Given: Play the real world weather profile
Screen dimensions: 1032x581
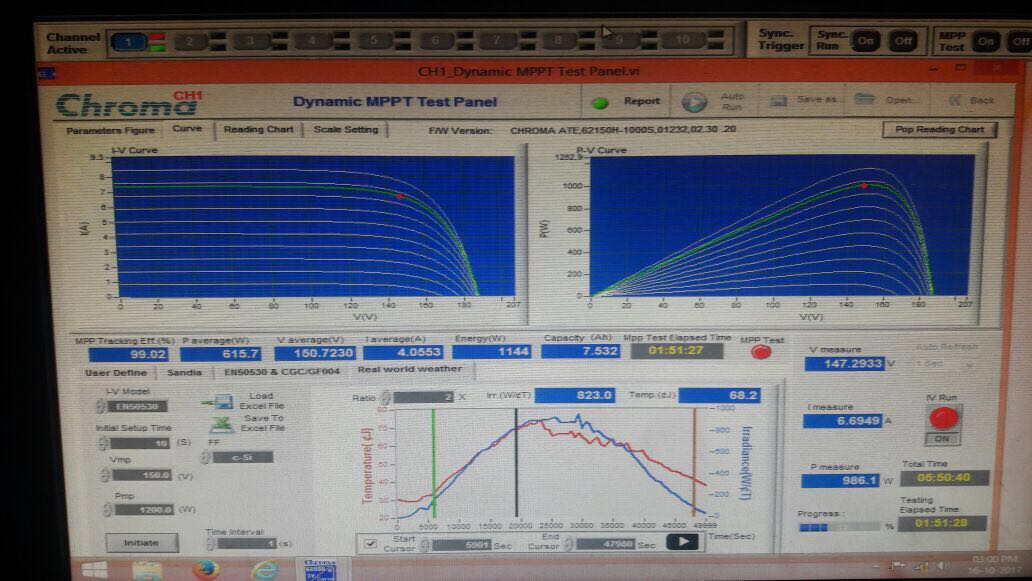Looking at the screenshot, I should click(683, 542).
